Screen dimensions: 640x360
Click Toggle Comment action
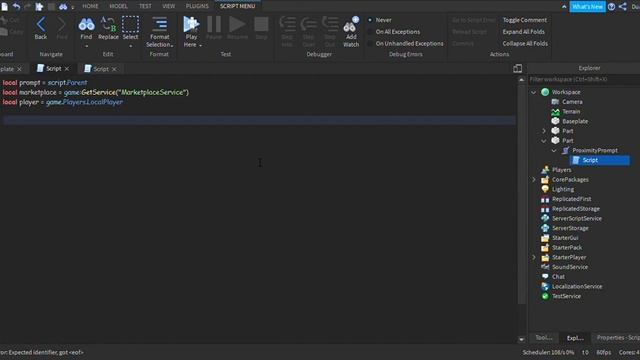click(x=524, y=20)
